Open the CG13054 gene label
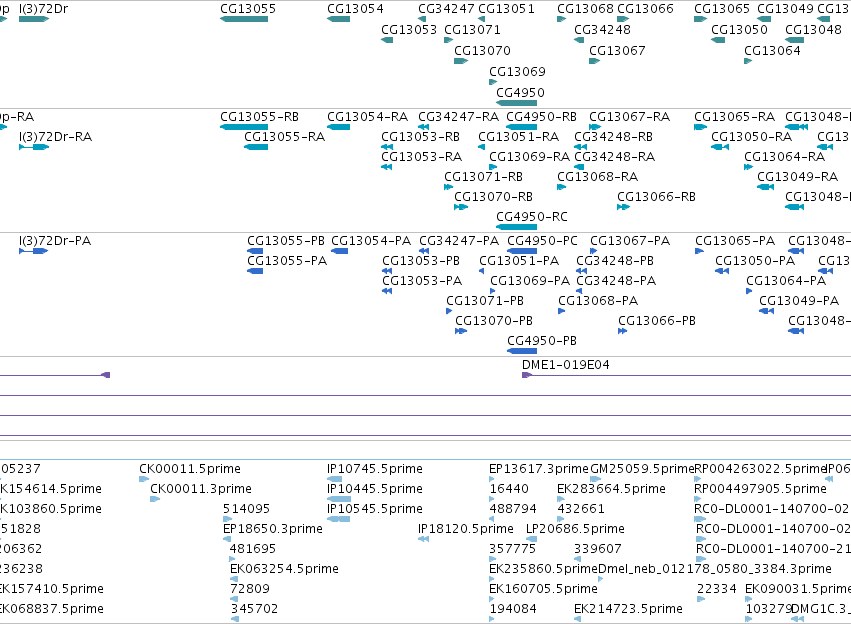Viewport: 851px width, 624px height. click(355, 9)
